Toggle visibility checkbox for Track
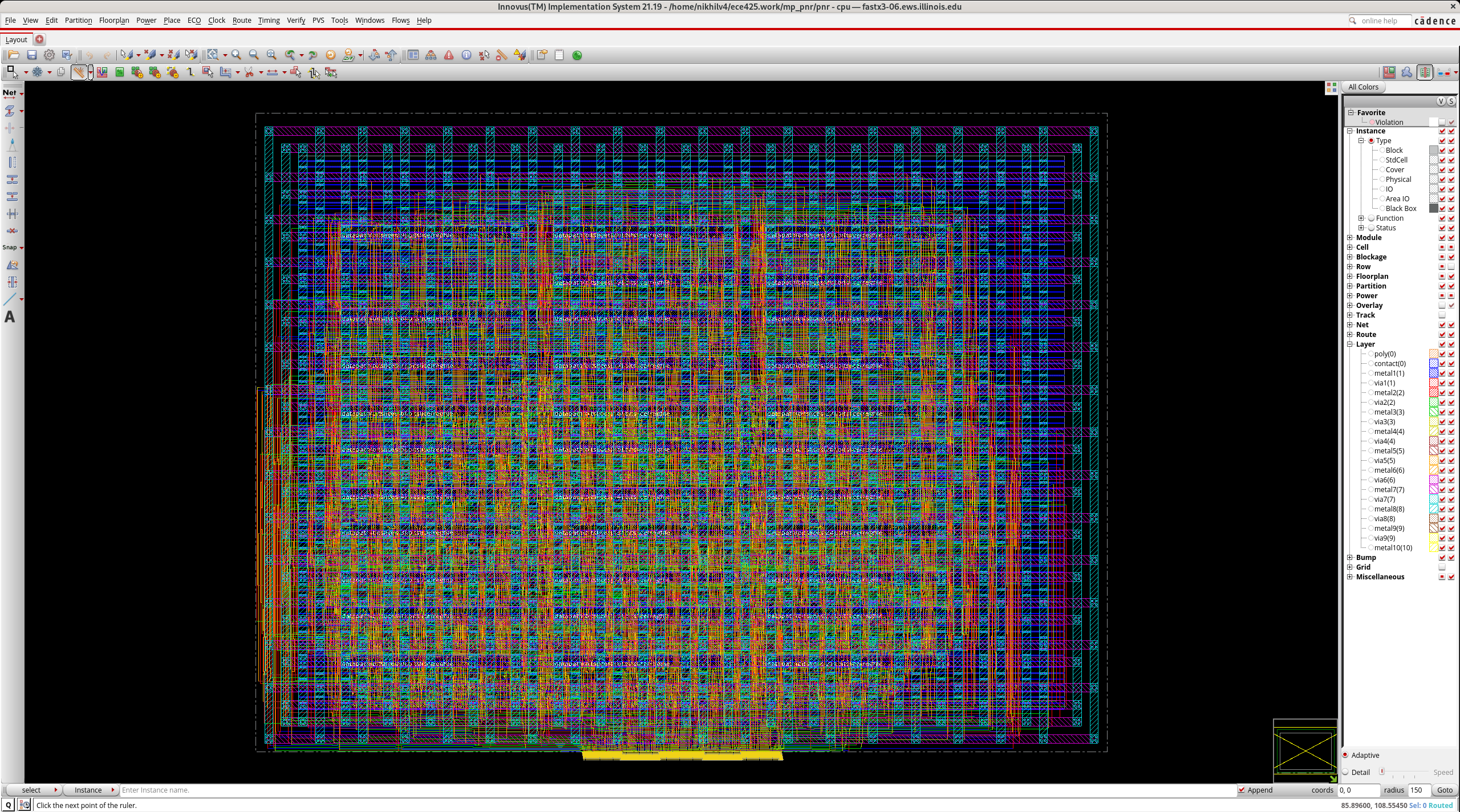Image resolution: width=1460 pixels, height=812 pixels. click(1442, 315)
